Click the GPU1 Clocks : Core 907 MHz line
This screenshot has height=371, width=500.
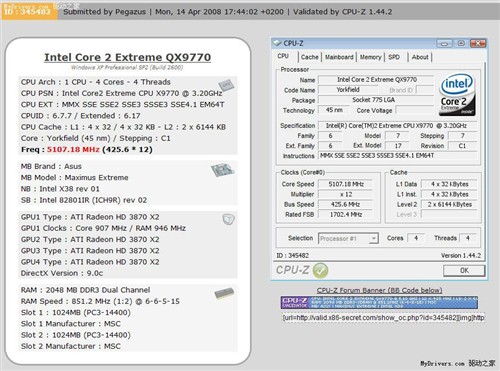(x=103, y=228)
